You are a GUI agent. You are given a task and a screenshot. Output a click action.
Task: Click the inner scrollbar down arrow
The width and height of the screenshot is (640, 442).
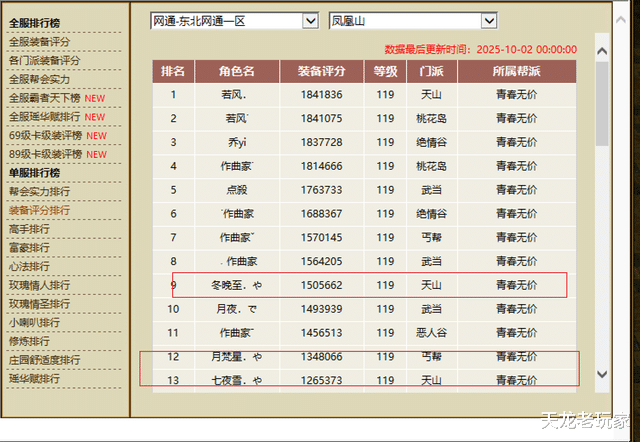[x=602, y=374]
